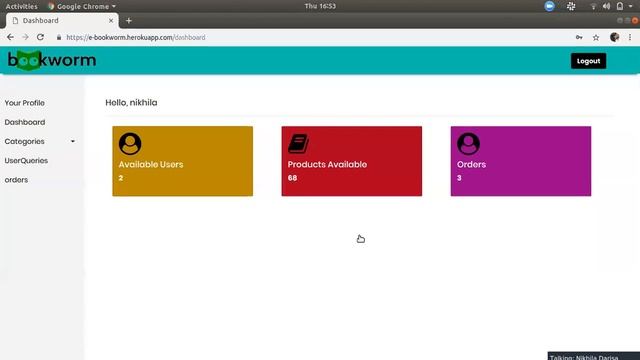The height and width of the screenshot is (360, 640).
Task: Select the Dashboard browser tab
Action: coord(62,20)
